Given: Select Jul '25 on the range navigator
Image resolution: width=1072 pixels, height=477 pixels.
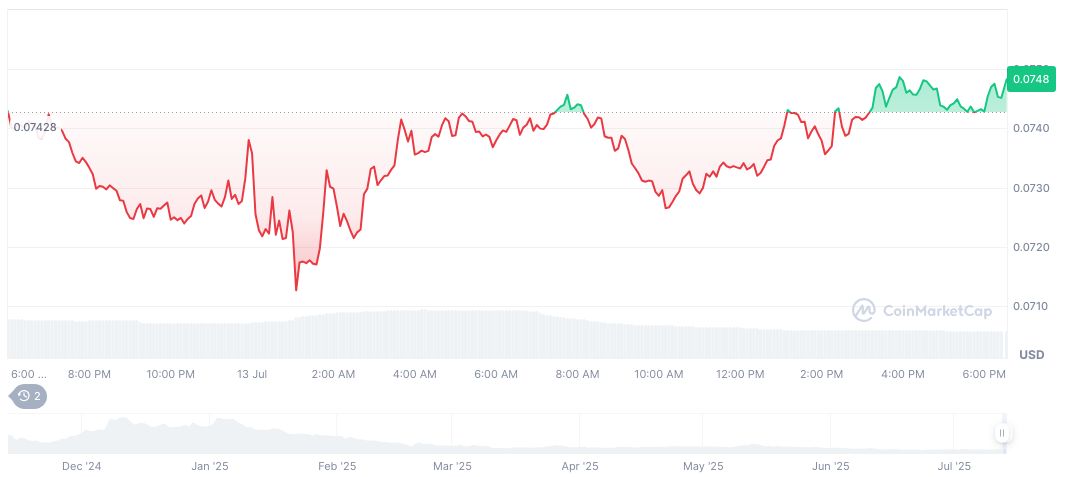Looking at the screenshot, I should pos(954,466).
